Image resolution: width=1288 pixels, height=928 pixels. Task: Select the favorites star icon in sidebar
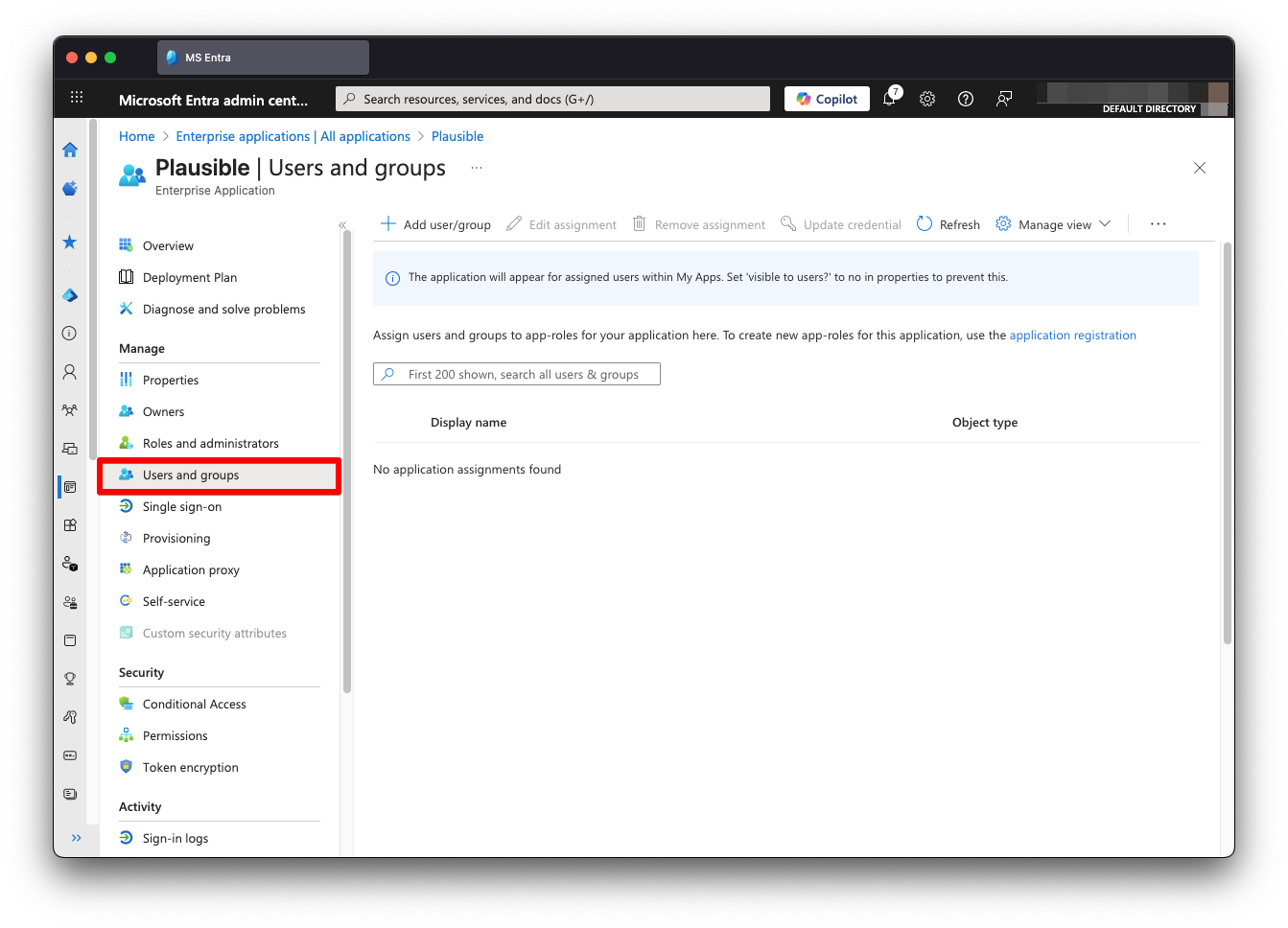[x=69, y=242]
